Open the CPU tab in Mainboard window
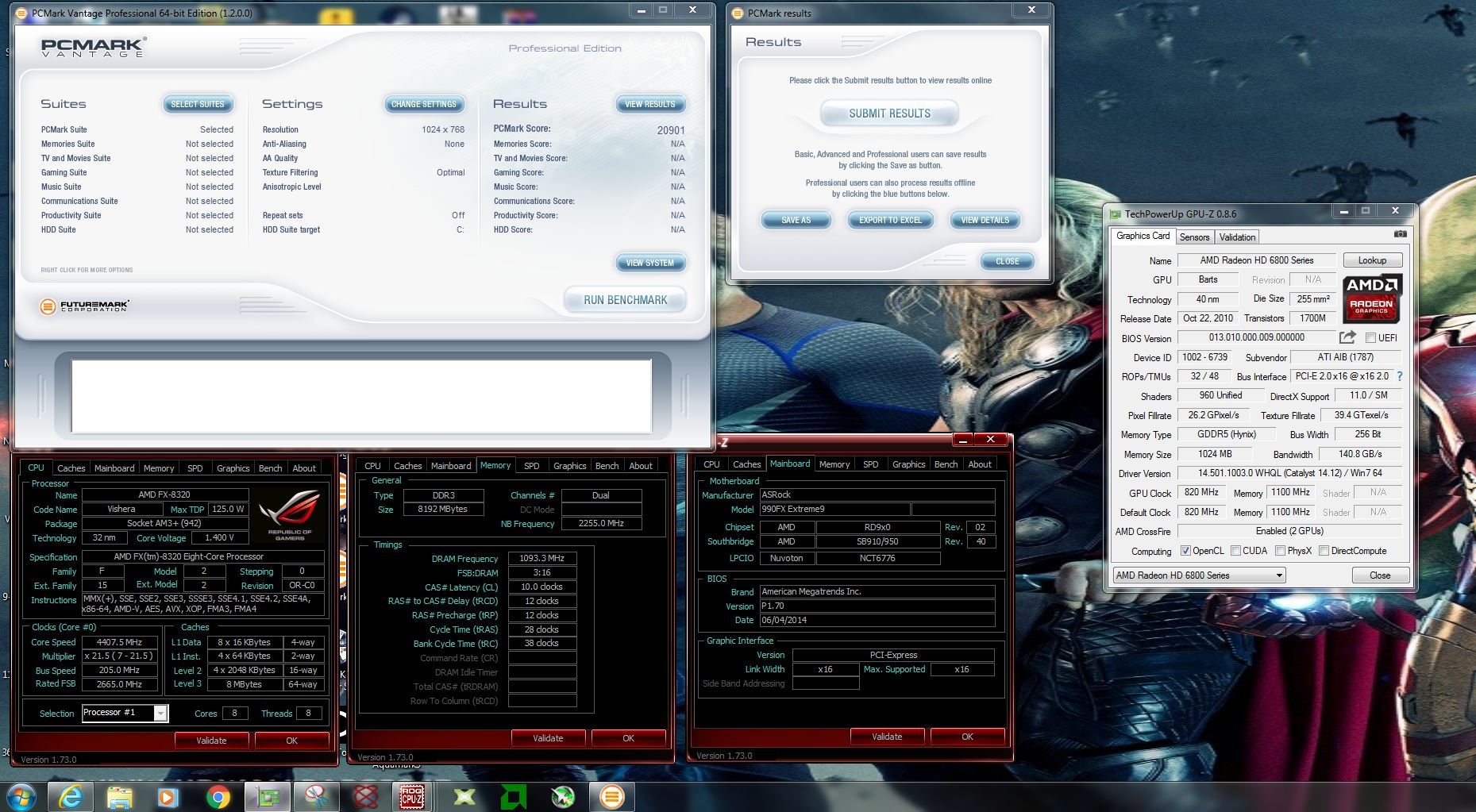 click(711, 464)
